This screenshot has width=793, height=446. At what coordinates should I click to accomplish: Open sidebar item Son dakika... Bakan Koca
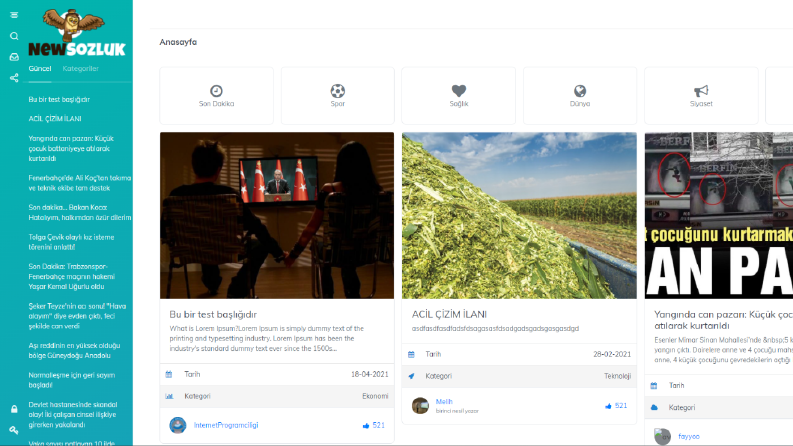click(80, 212)
